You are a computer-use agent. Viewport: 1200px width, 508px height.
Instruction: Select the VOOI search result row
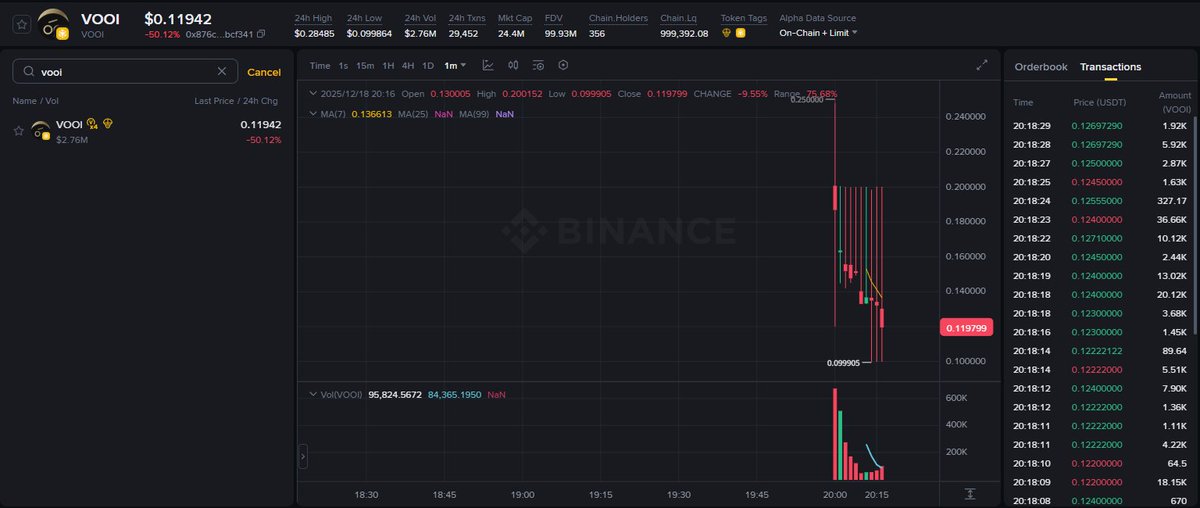pyautogui.click(x=147, y=131)
